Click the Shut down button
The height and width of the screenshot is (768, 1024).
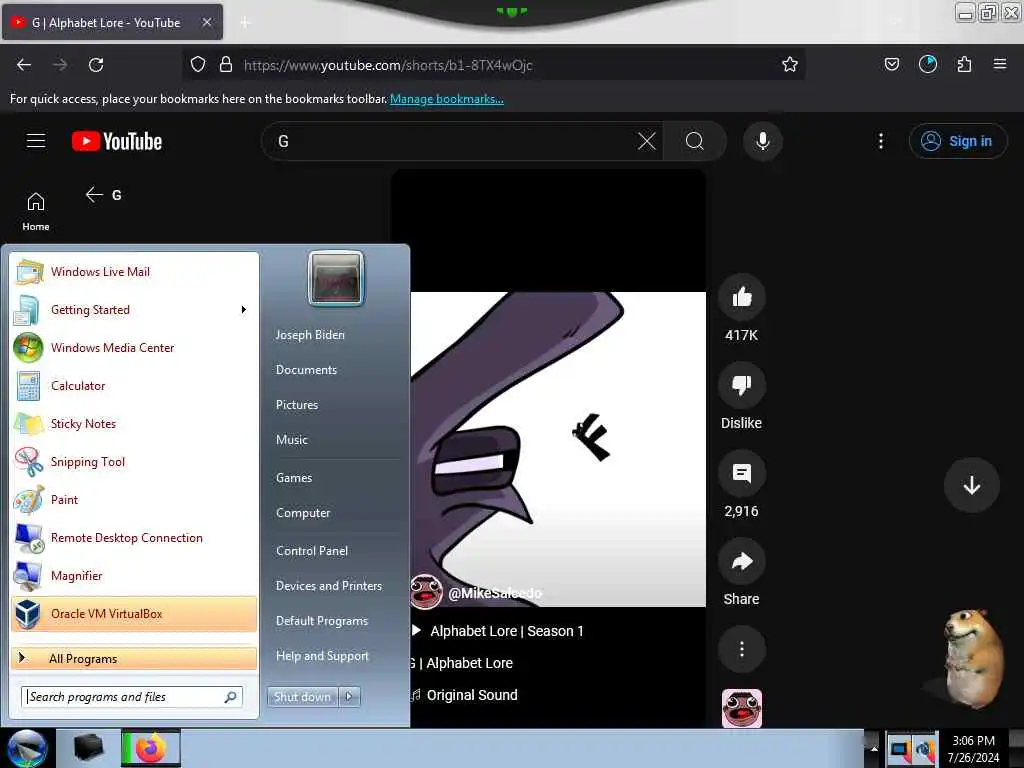302,697
